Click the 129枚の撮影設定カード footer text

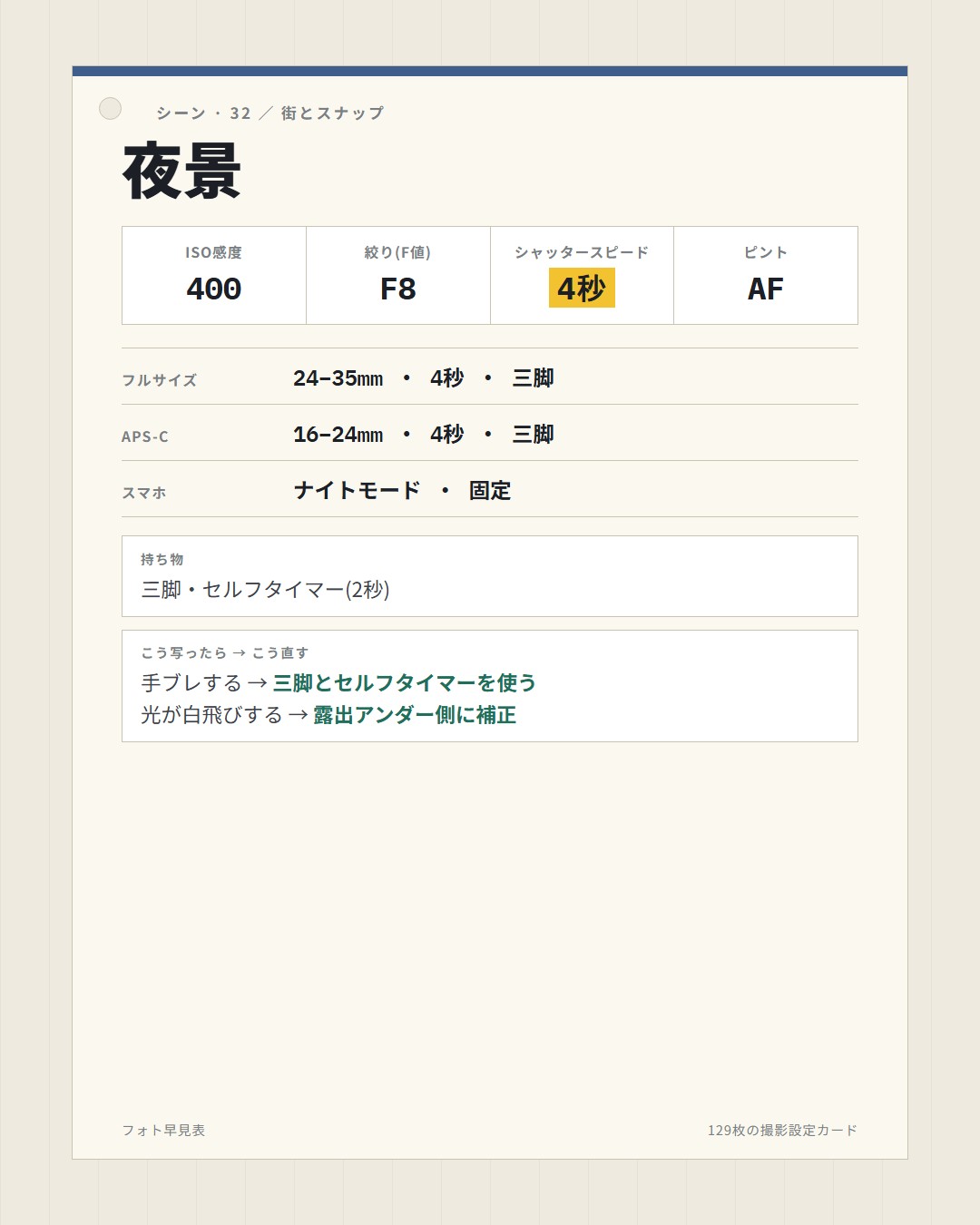[782, 1131]
